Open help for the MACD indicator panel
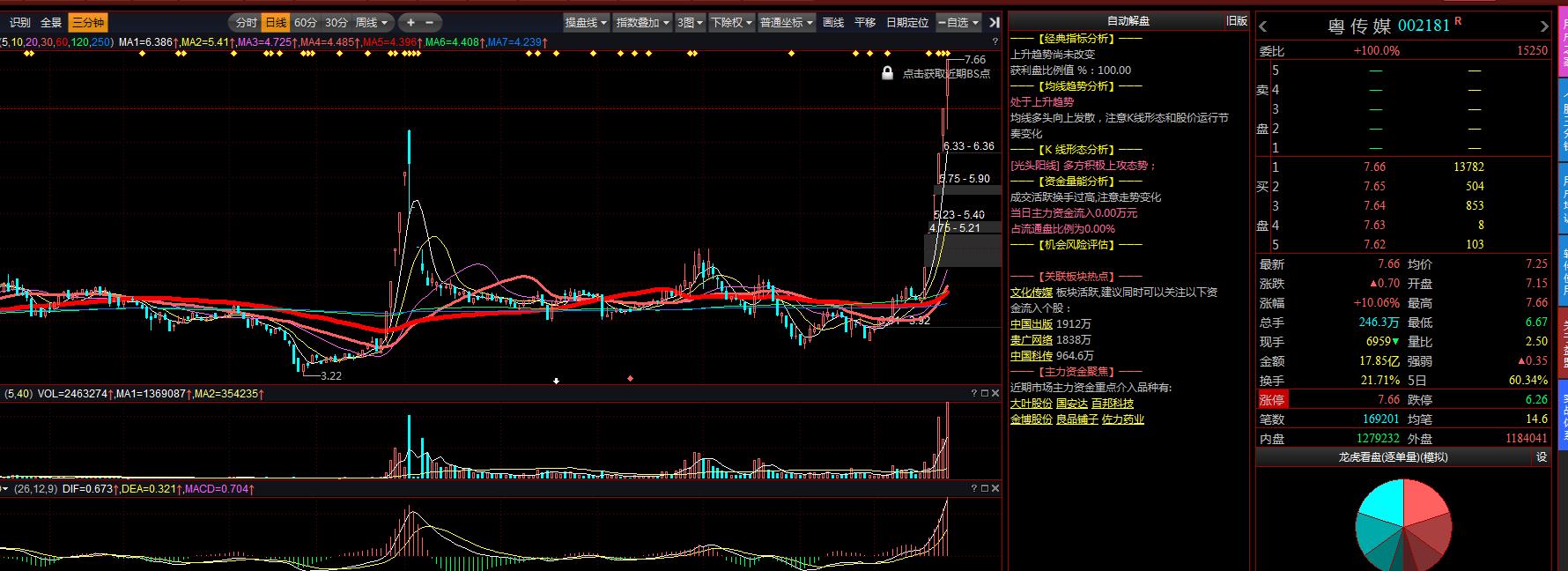1568x571 pixels. [x=974, y=488]
